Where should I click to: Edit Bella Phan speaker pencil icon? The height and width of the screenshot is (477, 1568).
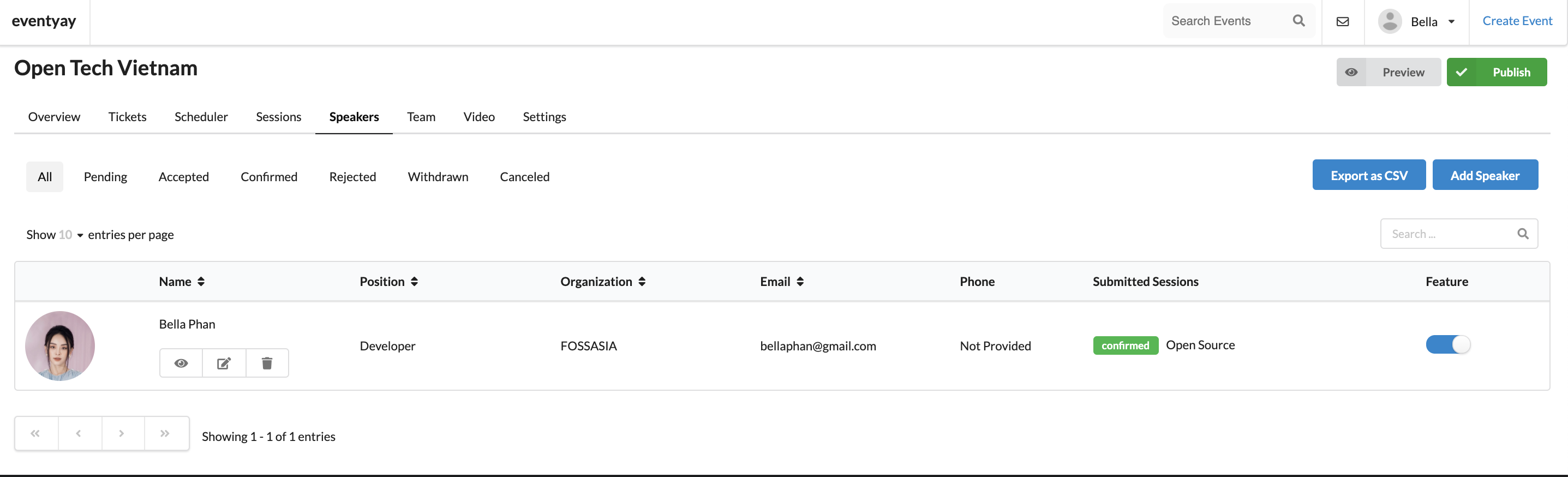click(224, 363)
